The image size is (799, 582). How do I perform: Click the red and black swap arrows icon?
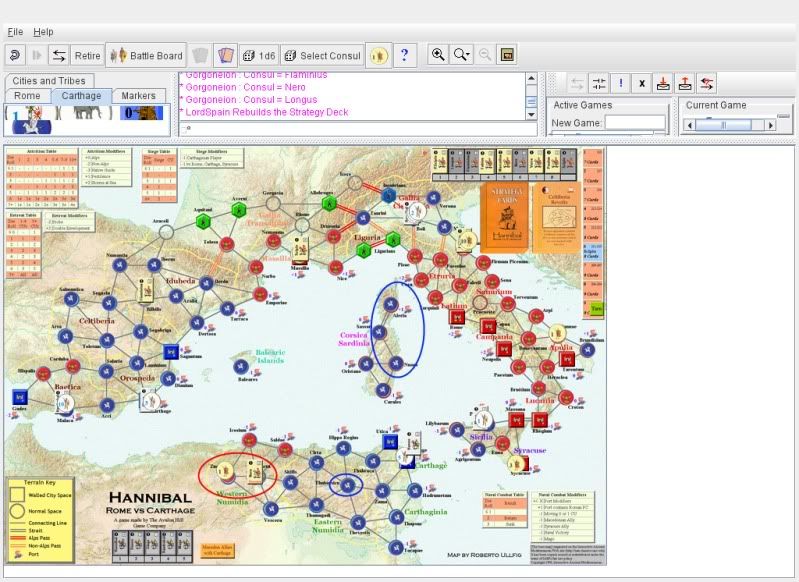click(x=707, y=83)
